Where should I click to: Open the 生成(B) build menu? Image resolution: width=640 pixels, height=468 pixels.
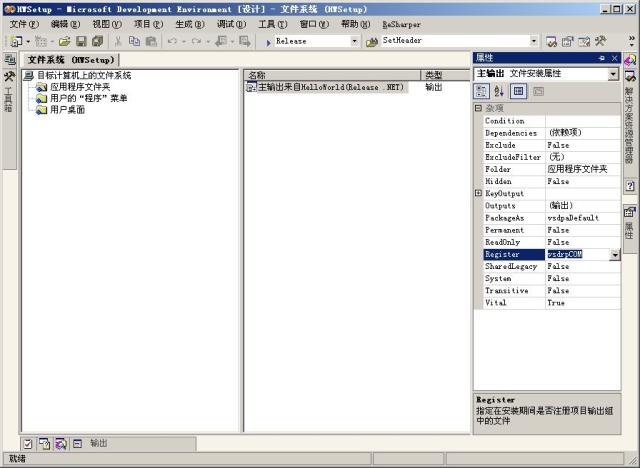[x=189, y=23]
